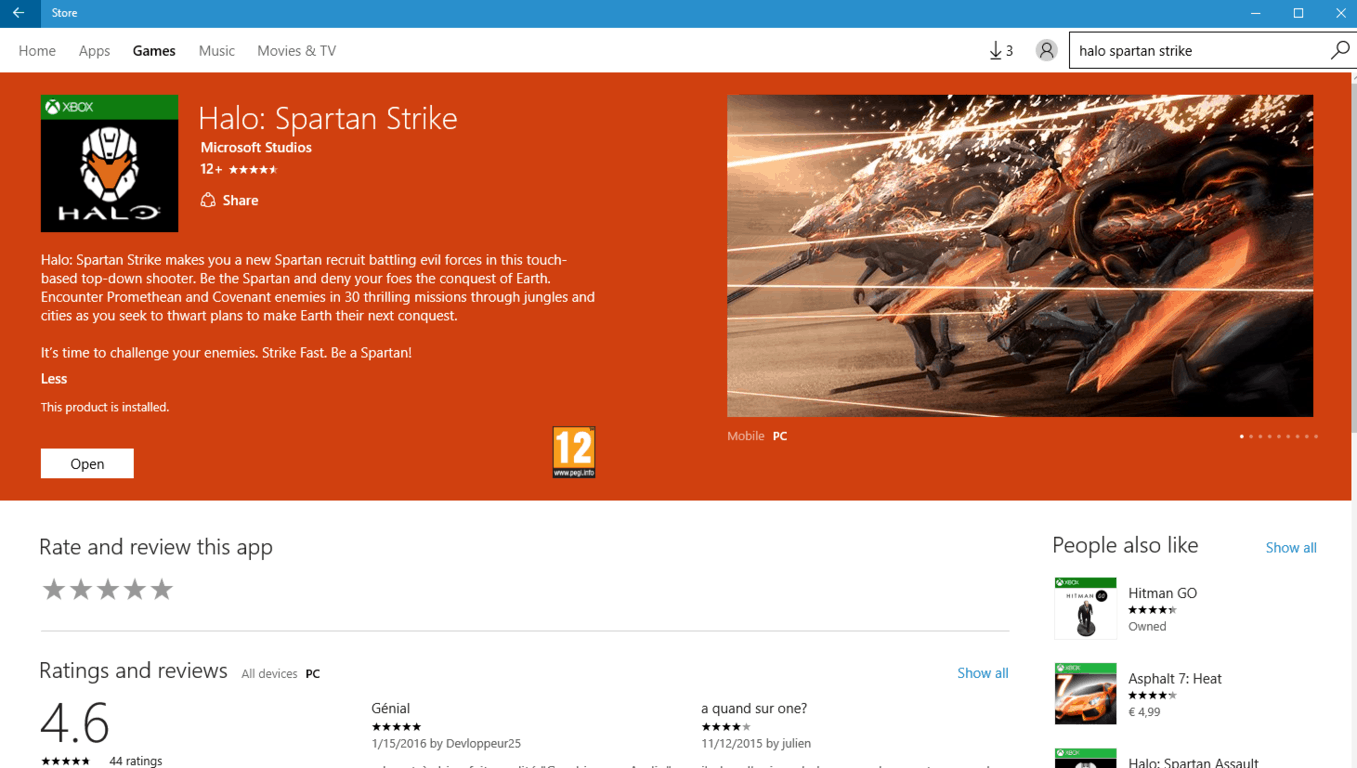Show all ratings and reviews
Viewport: 1357px width, 768px height.
click(982, 672)
